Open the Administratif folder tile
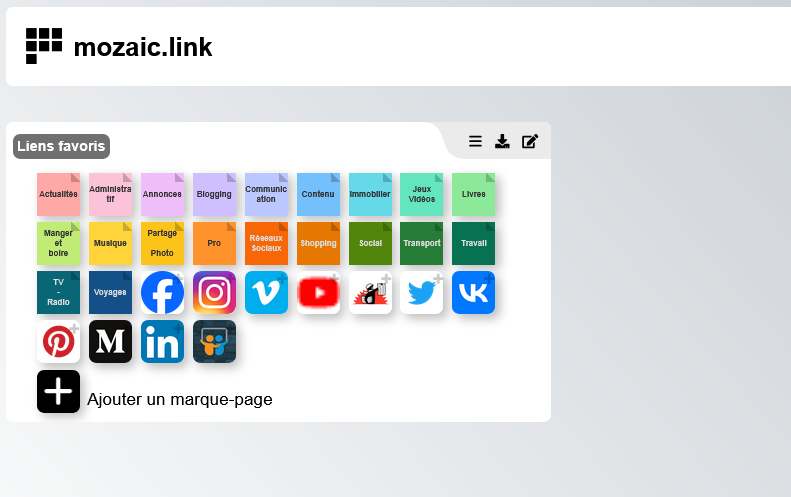 (110, 194)
